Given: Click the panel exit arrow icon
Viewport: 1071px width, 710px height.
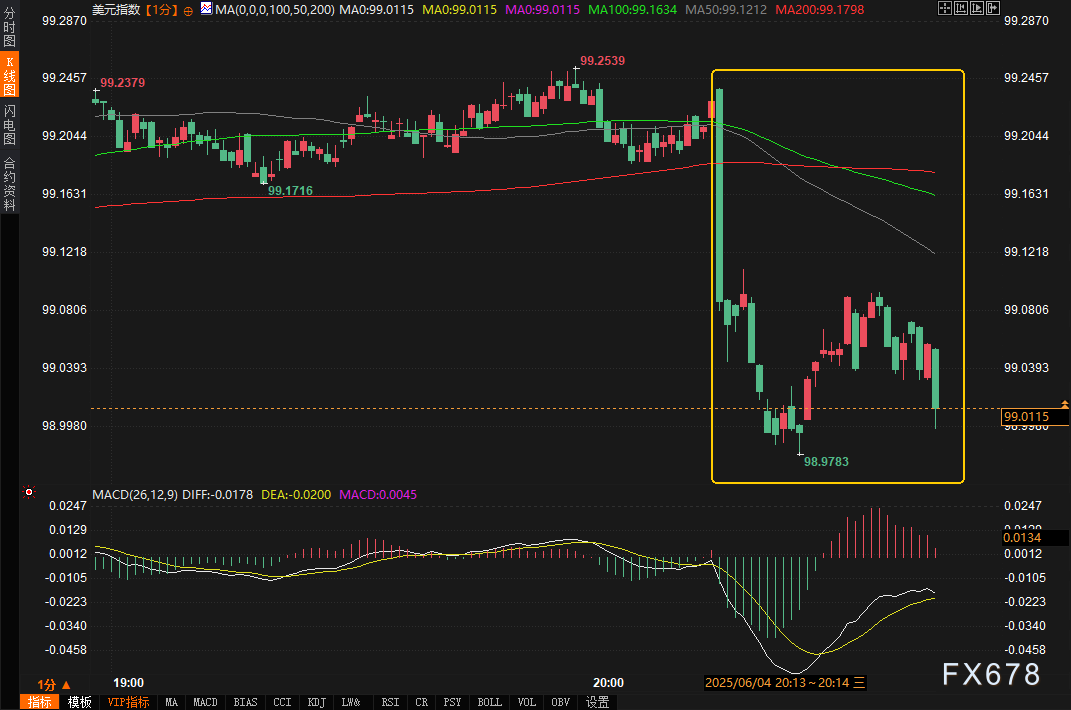Looking at the screenshot, I should [994, 7].
